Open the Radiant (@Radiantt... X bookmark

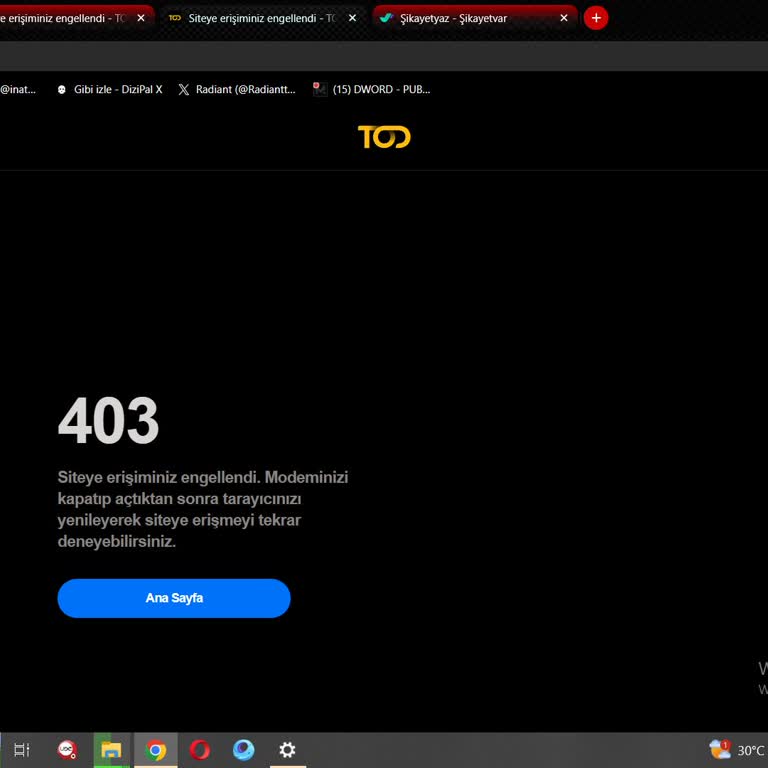237,90
